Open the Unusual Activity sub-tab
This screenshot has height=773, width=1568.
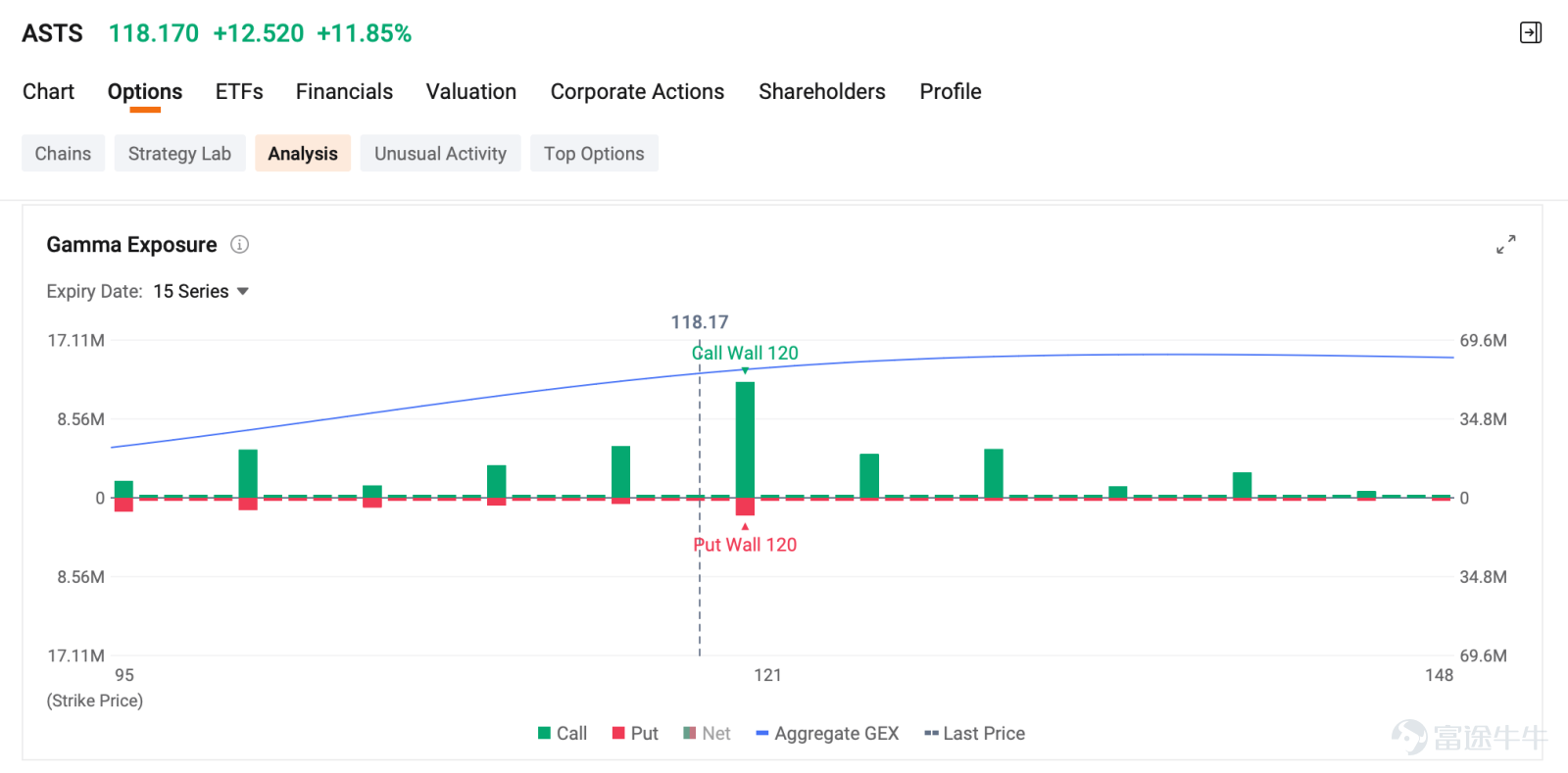440,154
